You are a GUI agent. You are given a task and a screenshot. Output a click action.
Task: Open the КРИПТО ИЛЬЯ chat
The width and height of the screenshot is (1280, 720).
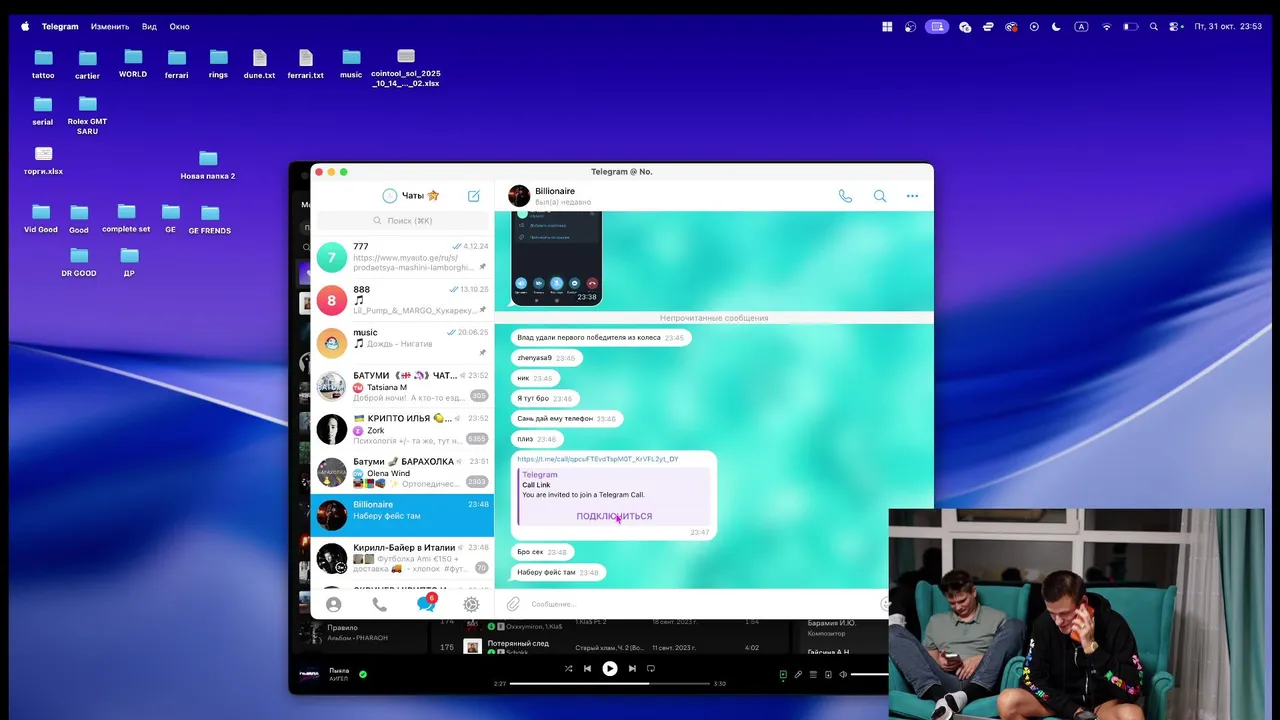402,429
